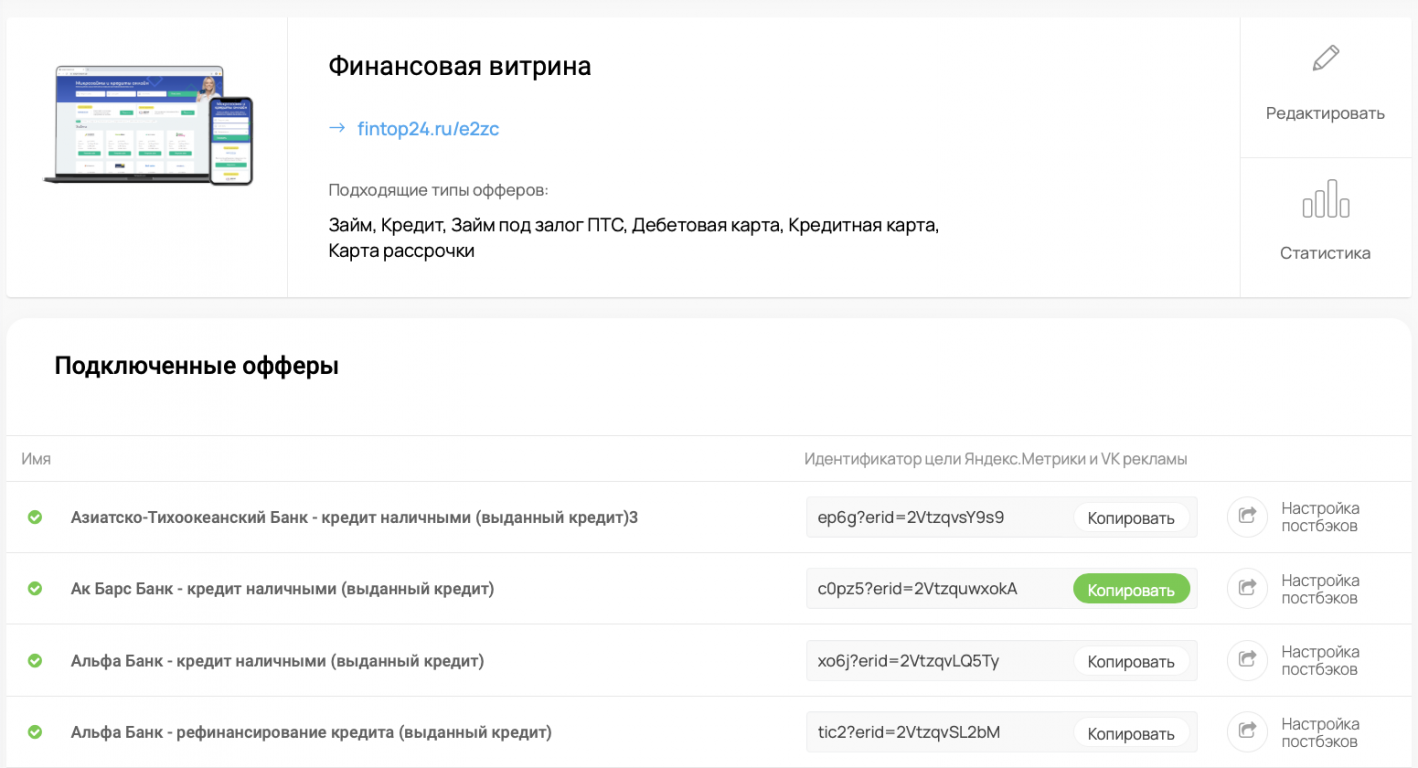The width and height of the screenshot is (1418, 768).
Task: Click postback share icon for Азиатско-Тихоокеанский Банк
Action: (1247, 517)
